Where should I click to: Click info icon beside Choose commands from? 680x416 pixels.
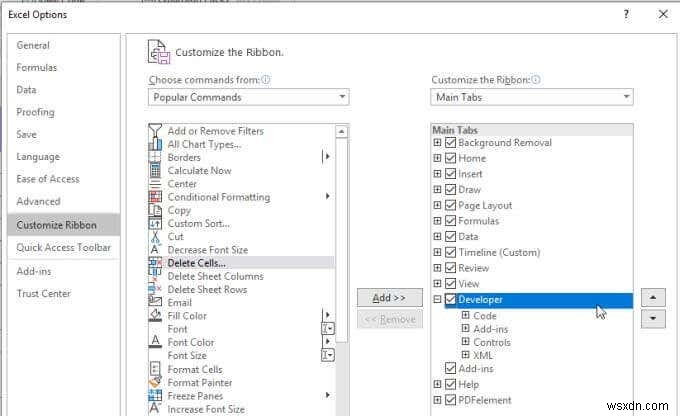(266, 80)
